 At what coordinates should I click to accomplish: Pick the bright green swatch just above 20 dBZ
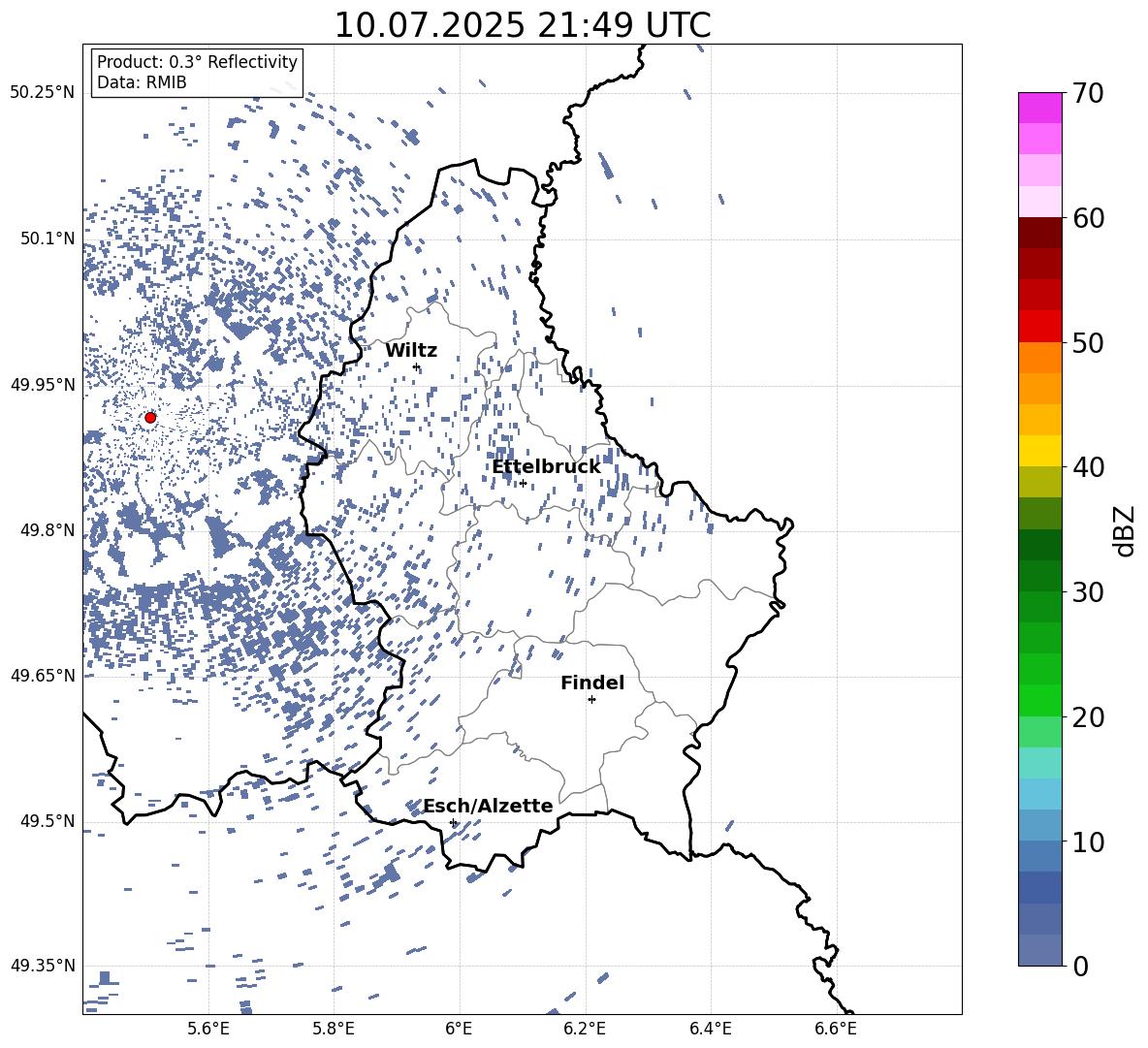point(1039,701)
